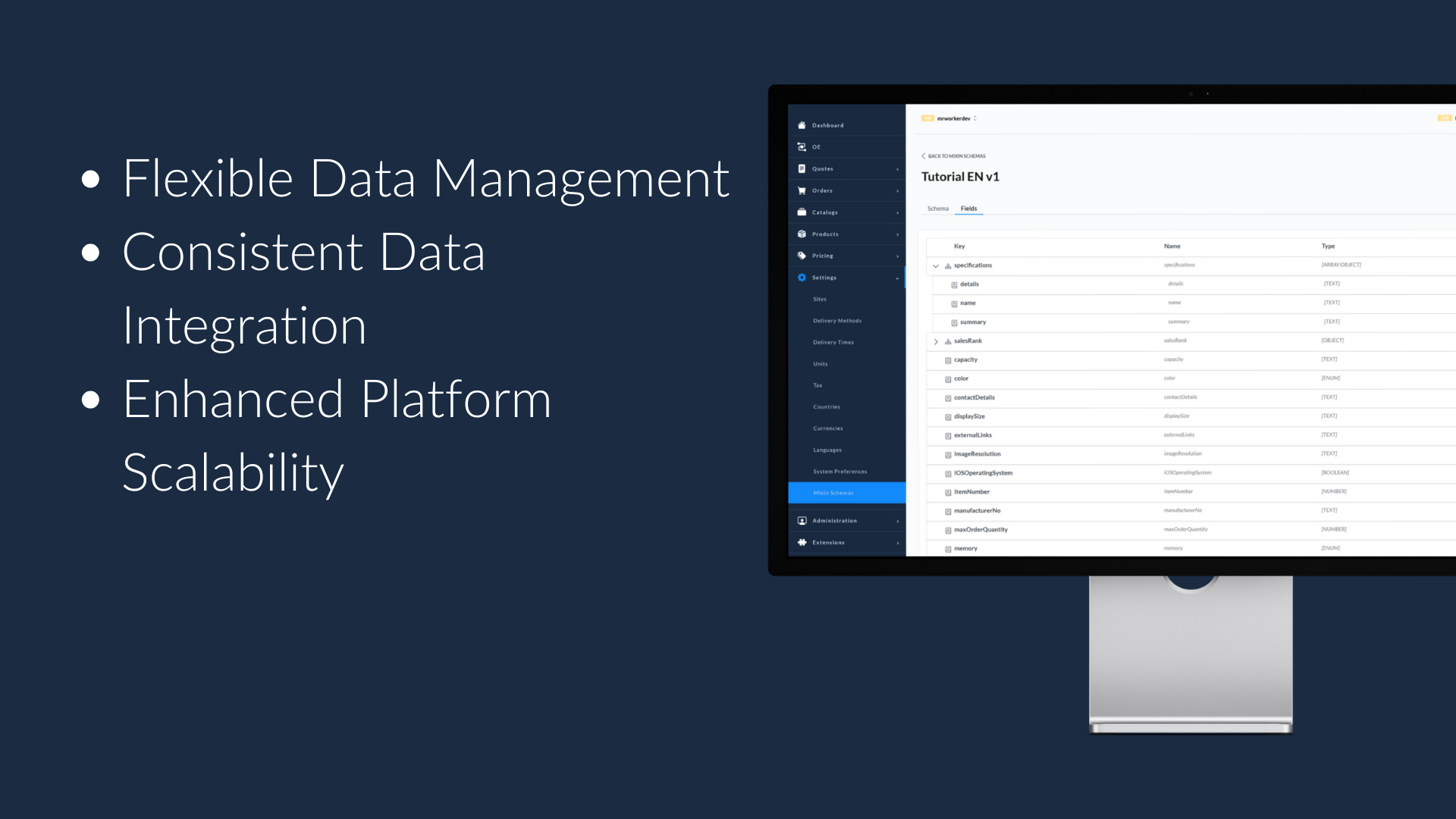
Task: Collapse the Settings menu chevron
Action: tap(897, 278)
